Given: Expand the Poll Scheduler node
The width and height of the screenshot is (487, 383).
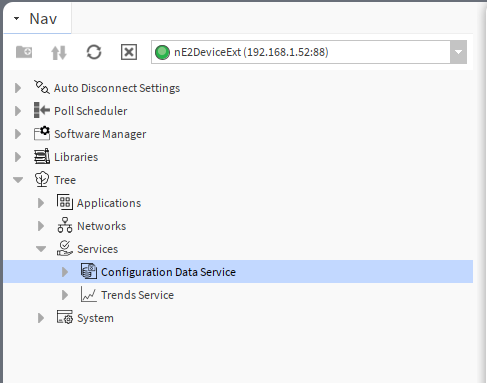Looking at the screenshot, I should 18,111.
